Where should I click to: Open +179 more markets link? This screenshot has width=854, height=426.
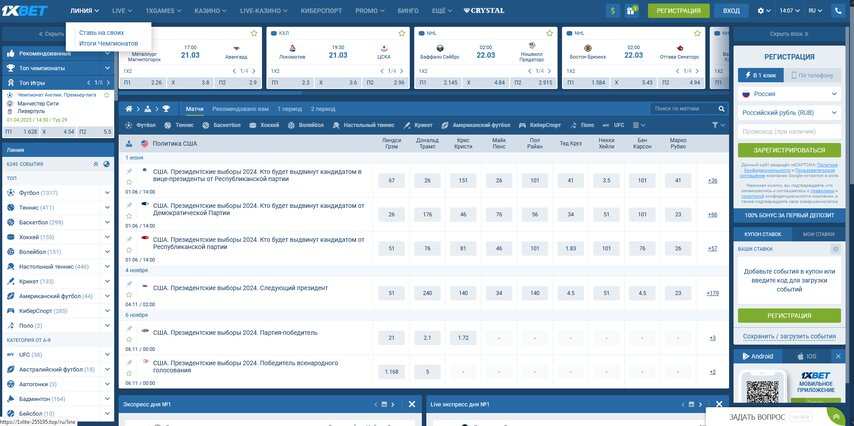(x=712, y=293)
